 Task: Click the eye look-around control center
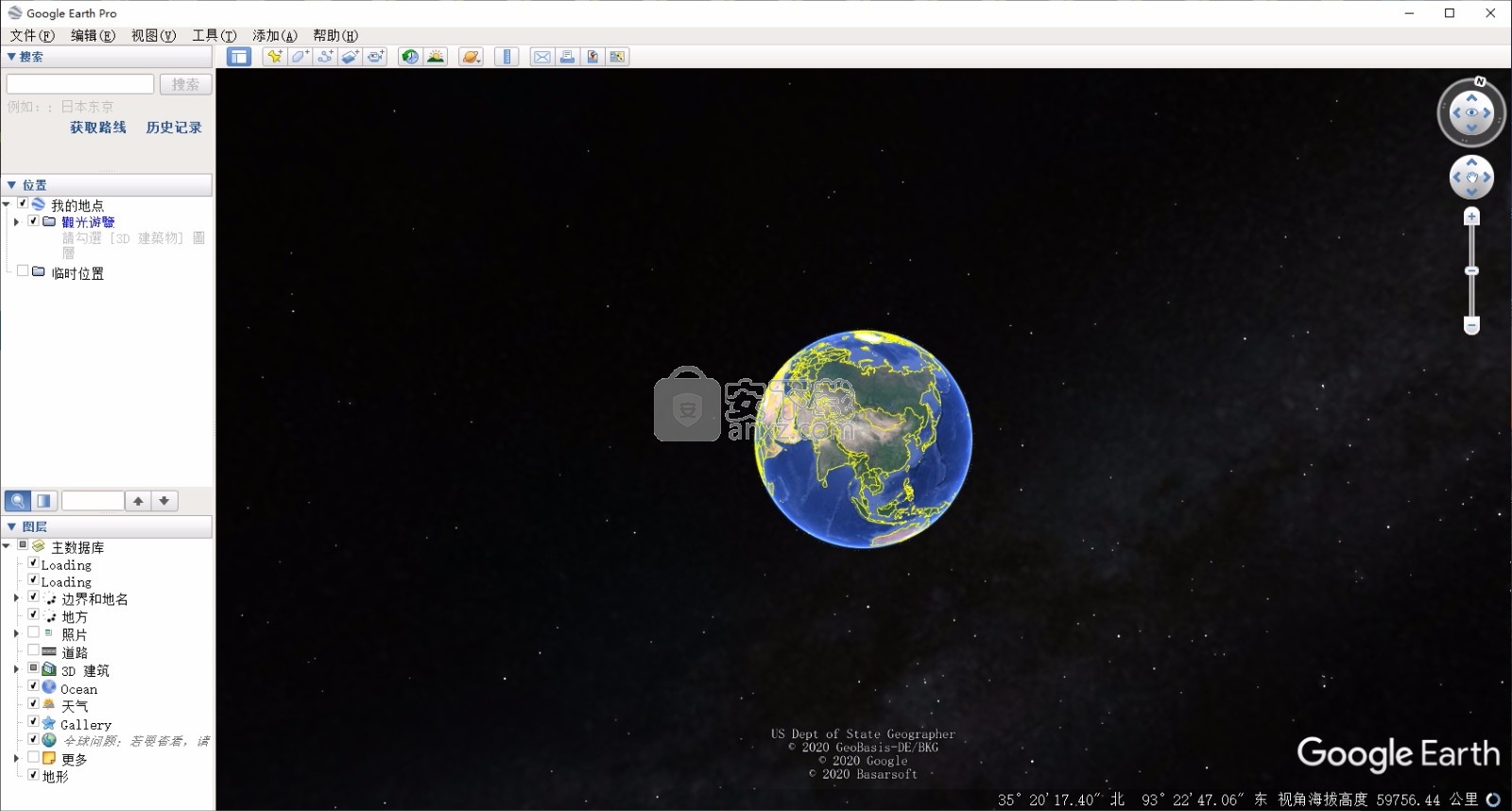pos(1471,112)
